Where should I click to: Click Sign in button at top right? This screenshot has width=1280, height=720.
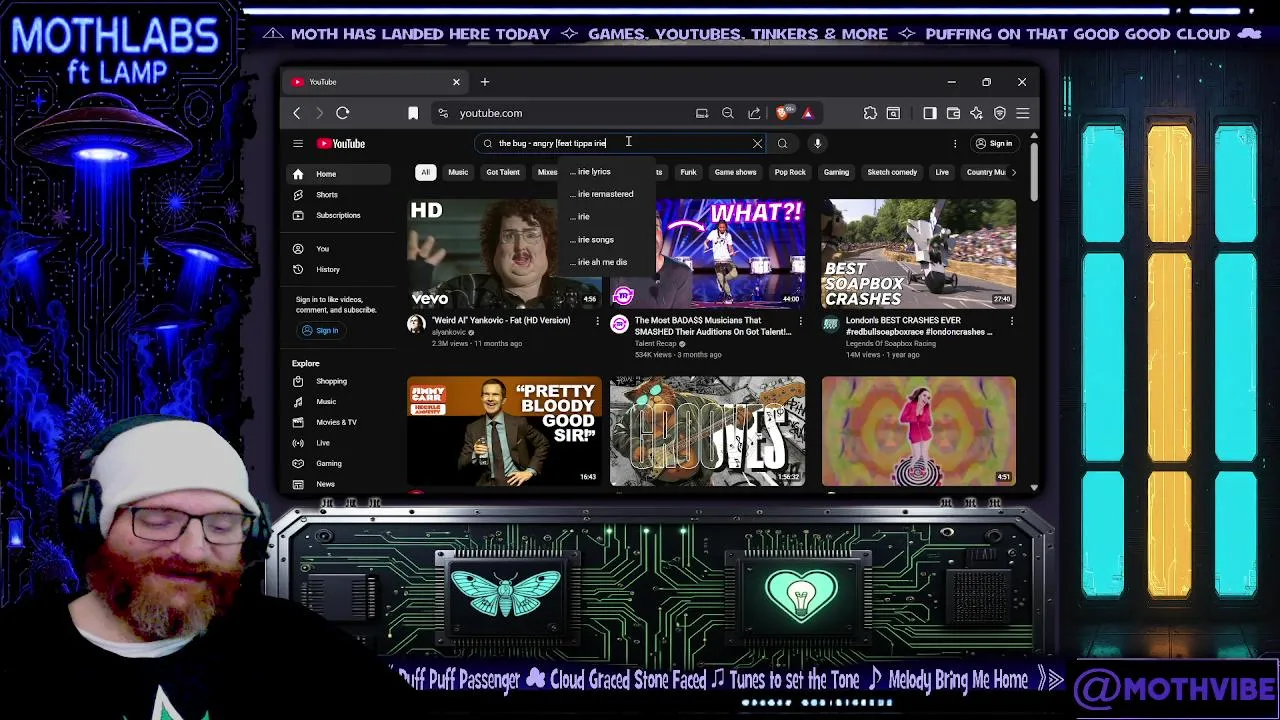coord(994,143)
